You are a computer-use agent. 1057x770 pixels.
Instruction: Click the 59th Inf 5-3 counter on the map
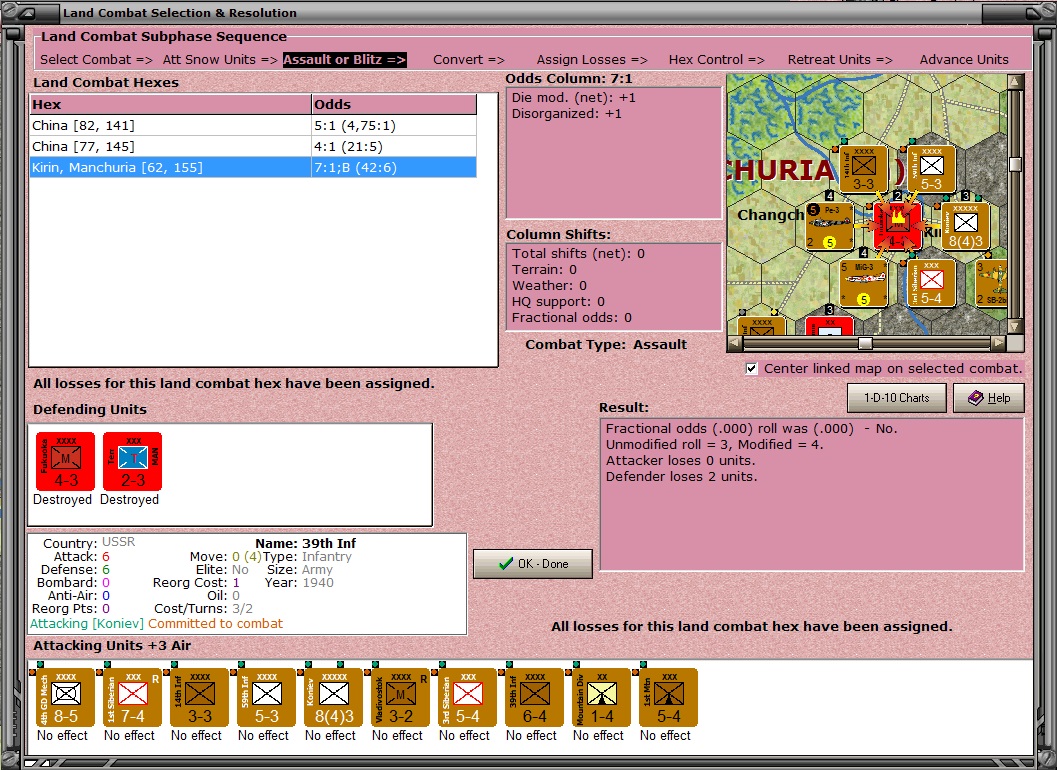tap(931, 169)
